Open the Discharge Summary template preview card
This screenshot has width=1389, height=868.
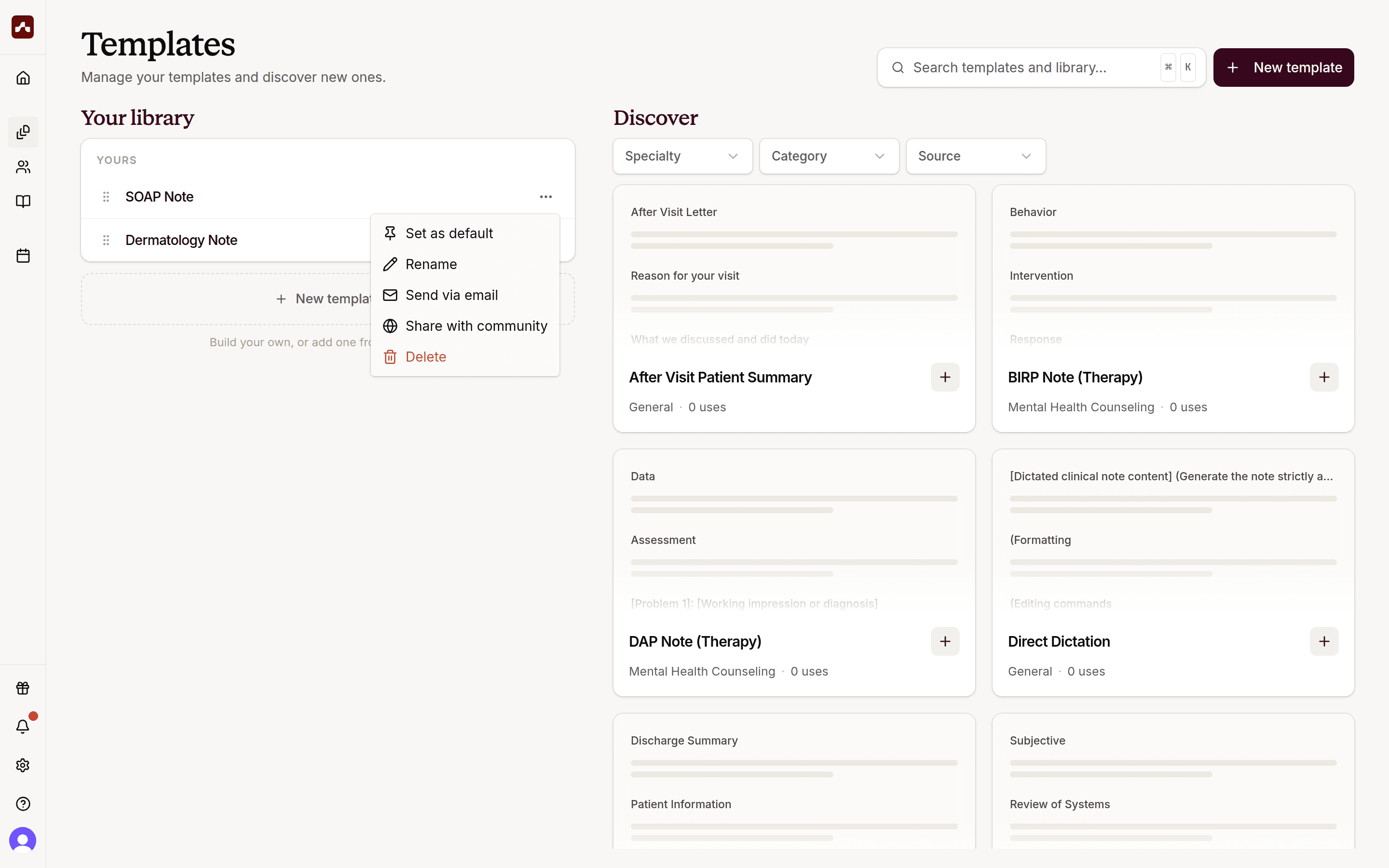pos(794,781)
